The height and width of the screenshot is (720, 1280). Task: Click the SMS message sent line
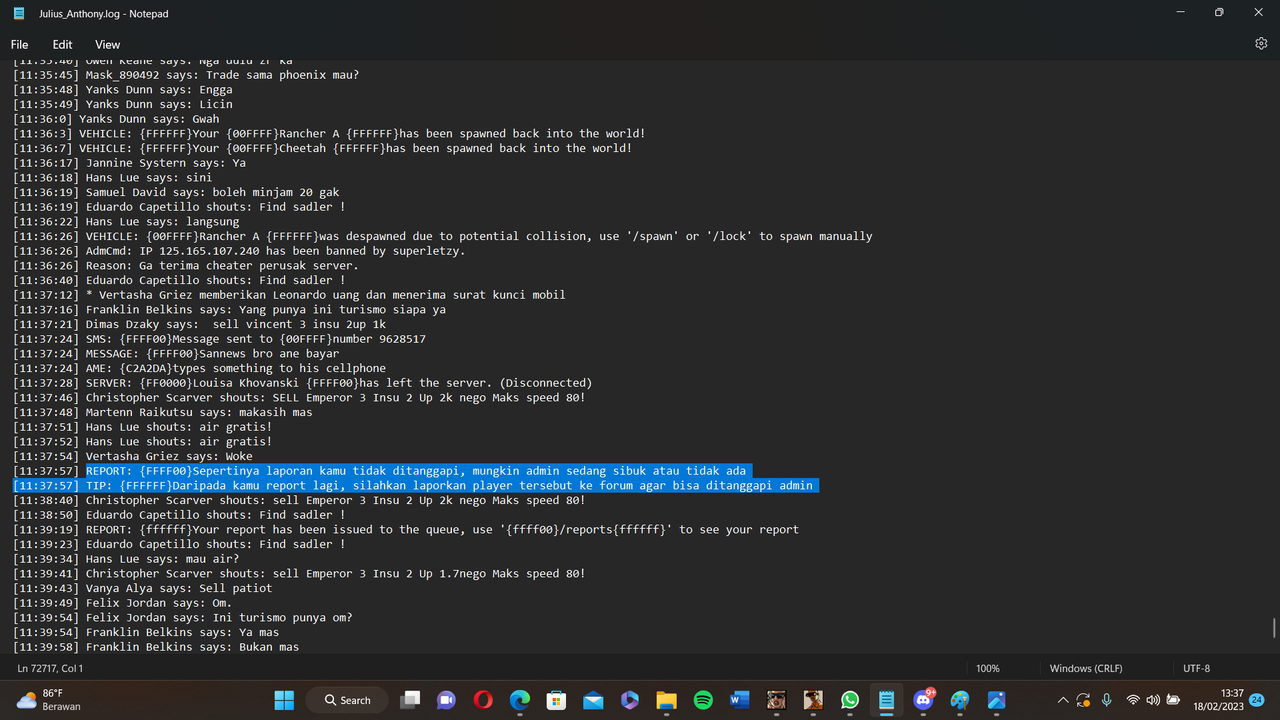(x=219, y=339)
